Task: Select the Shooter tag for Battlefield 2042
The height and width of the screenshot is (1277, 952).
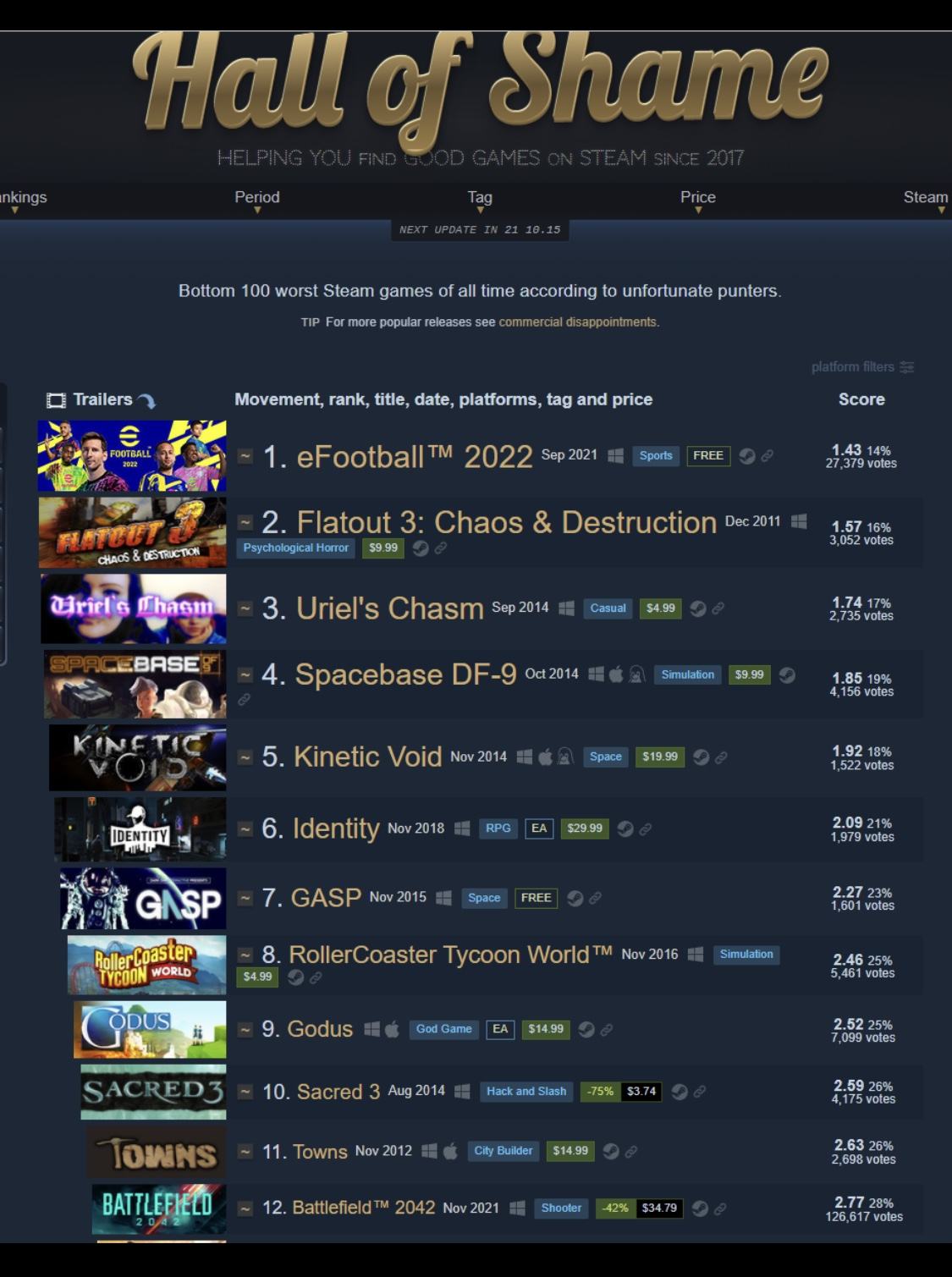Action: pos(561,1208)
